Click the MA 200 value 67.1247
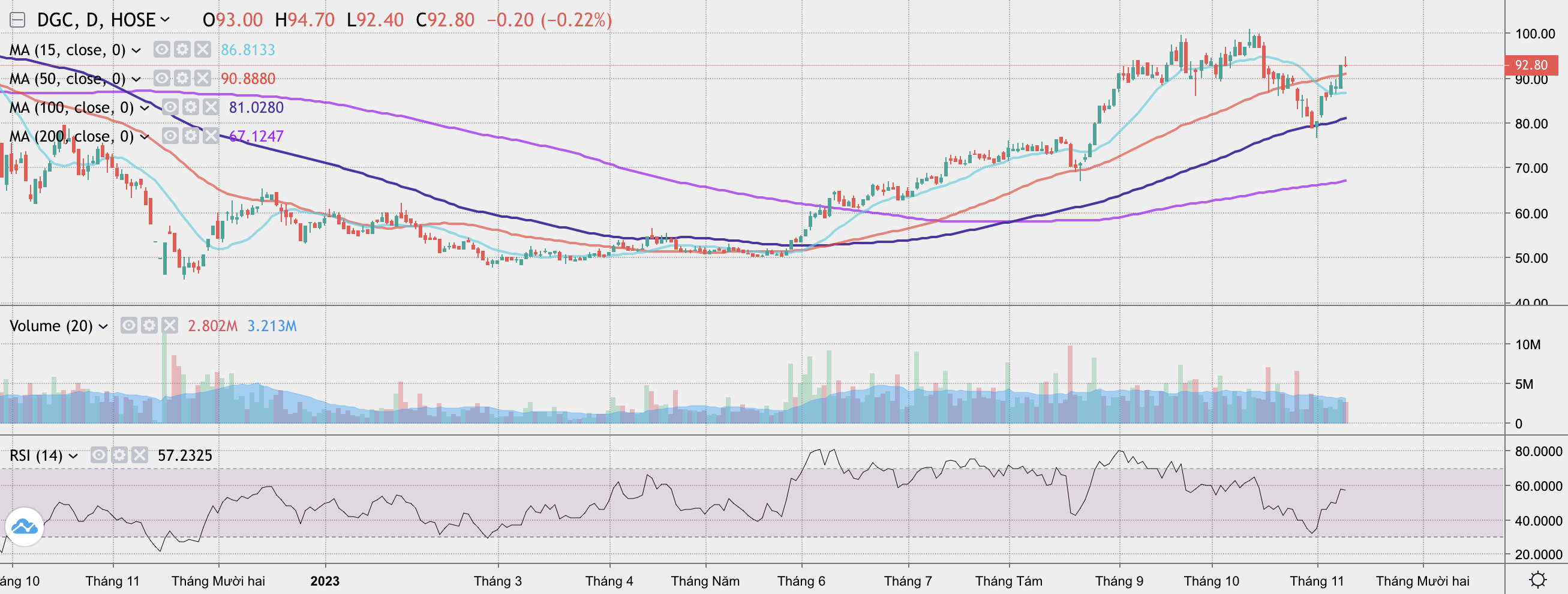 (256, 136)
